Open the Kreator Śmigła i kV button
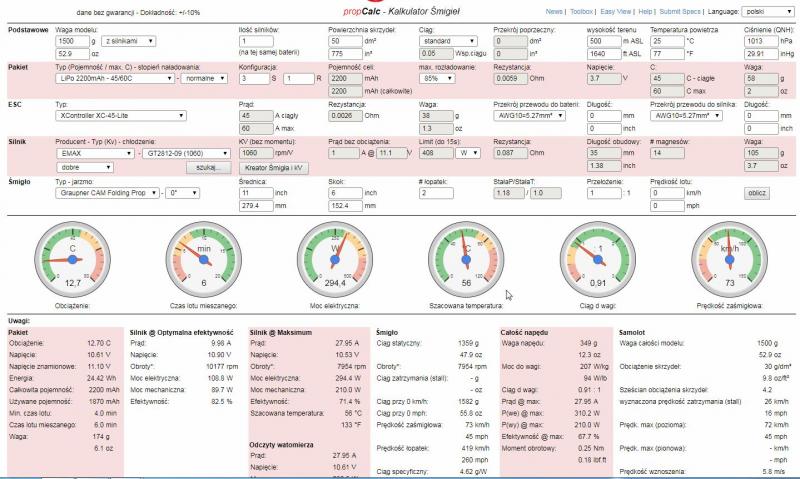 tap(275, 166)
